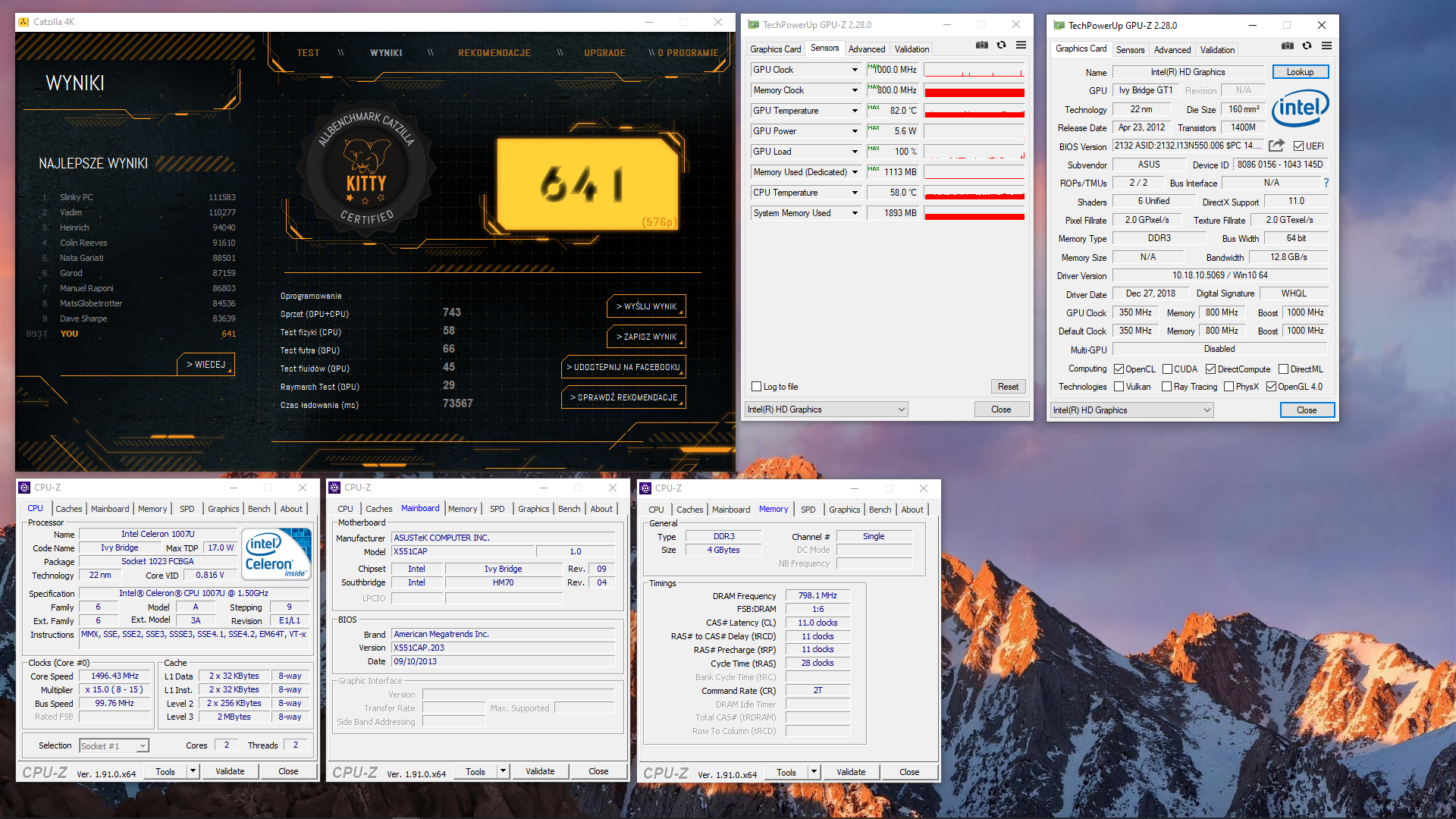Open the Memory Used (Dedicated) sensor dropdown
This screenshot has width=1456, height=819.
[x=855, y=172]
